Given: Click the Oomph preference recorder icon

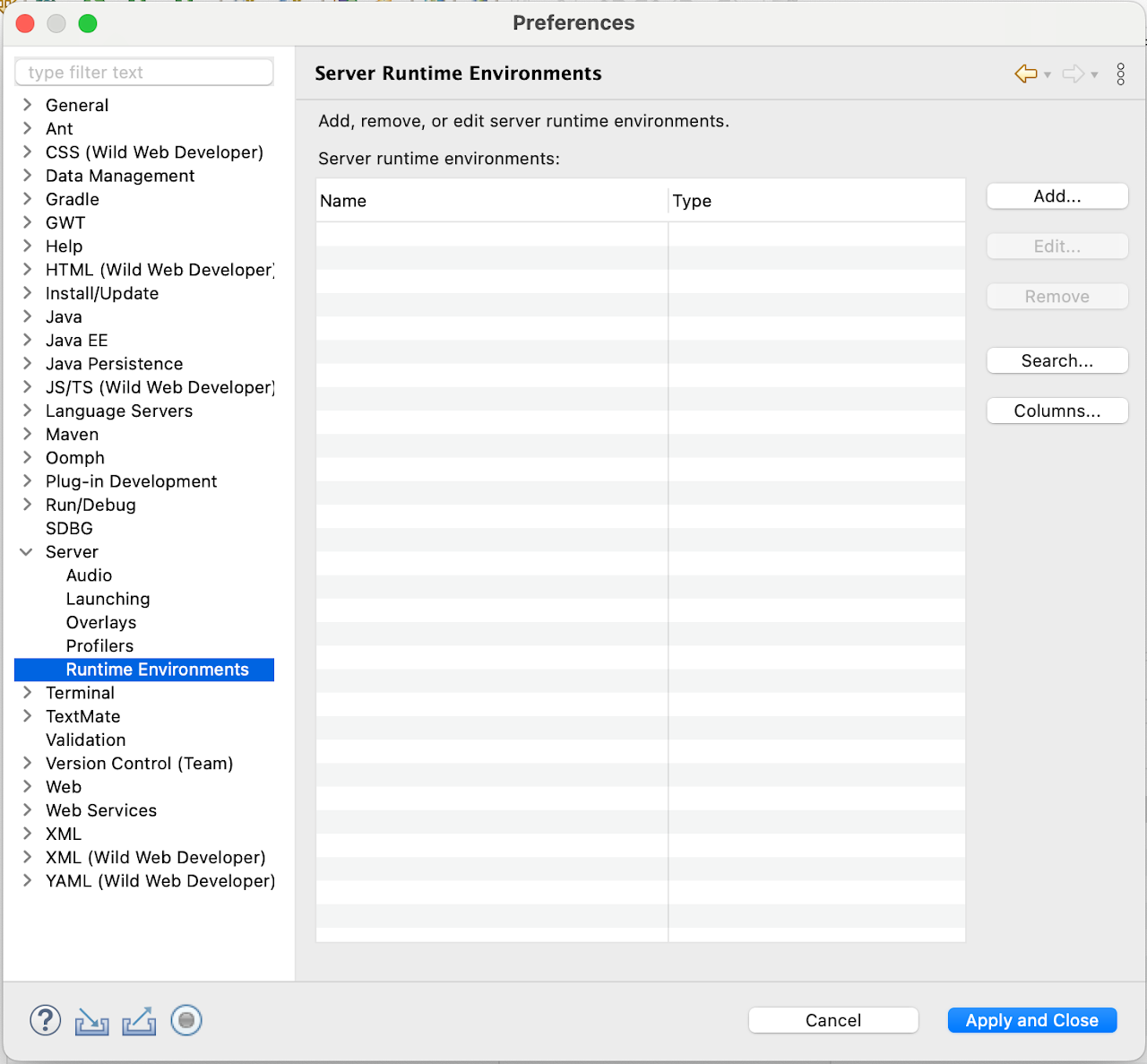Looking at the screenshot, I should click(x=186, y=1020).
